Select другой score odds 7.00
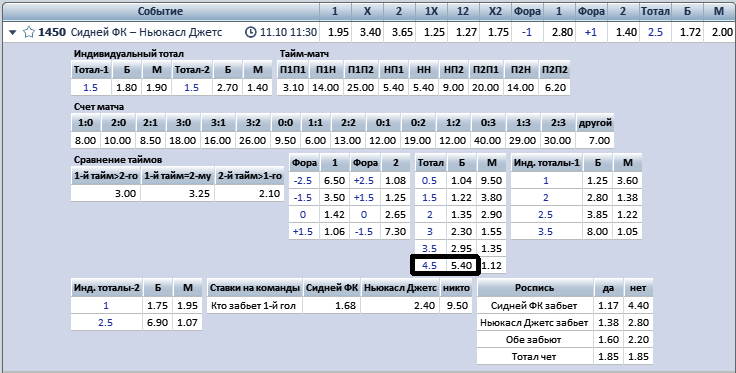The width and height of the screenshot is (736, 373). point(595,140)
